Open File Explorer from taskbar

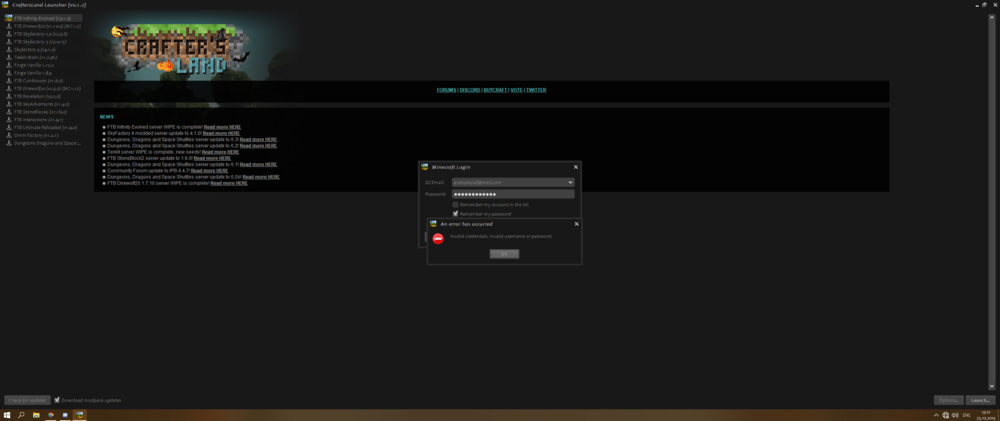(36, 414)
